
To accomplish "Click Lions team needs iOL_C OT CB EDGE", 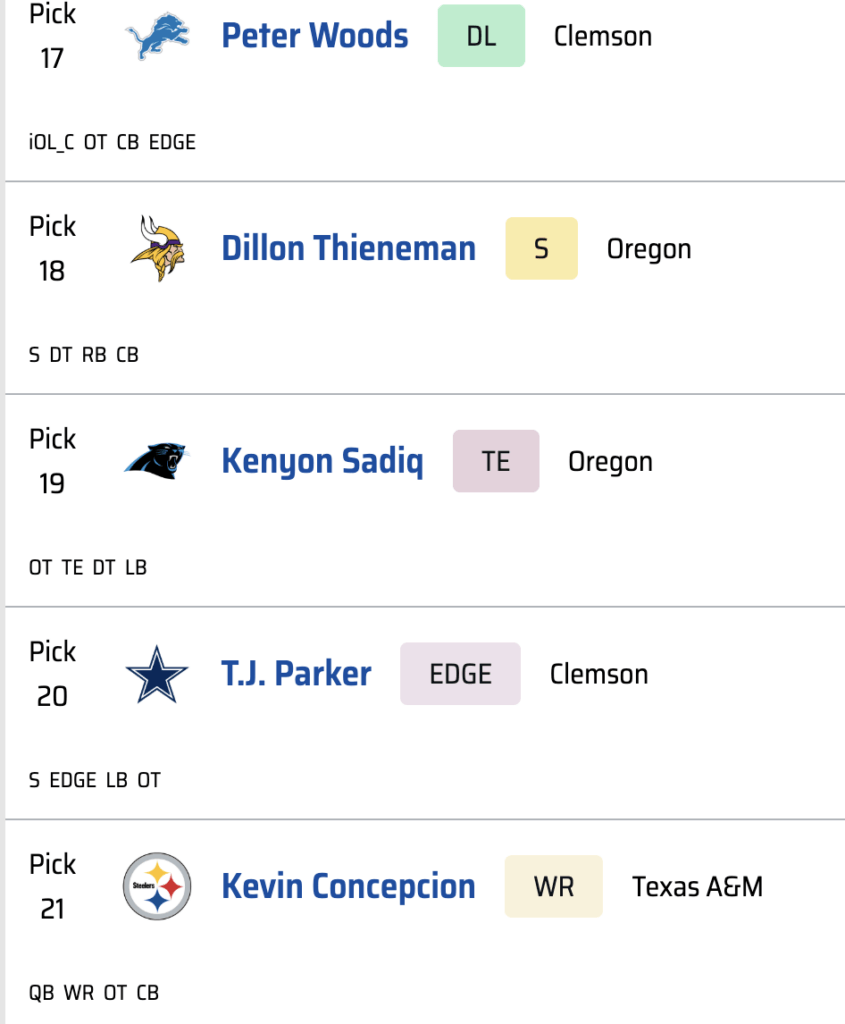I will (x=112, y=142).
